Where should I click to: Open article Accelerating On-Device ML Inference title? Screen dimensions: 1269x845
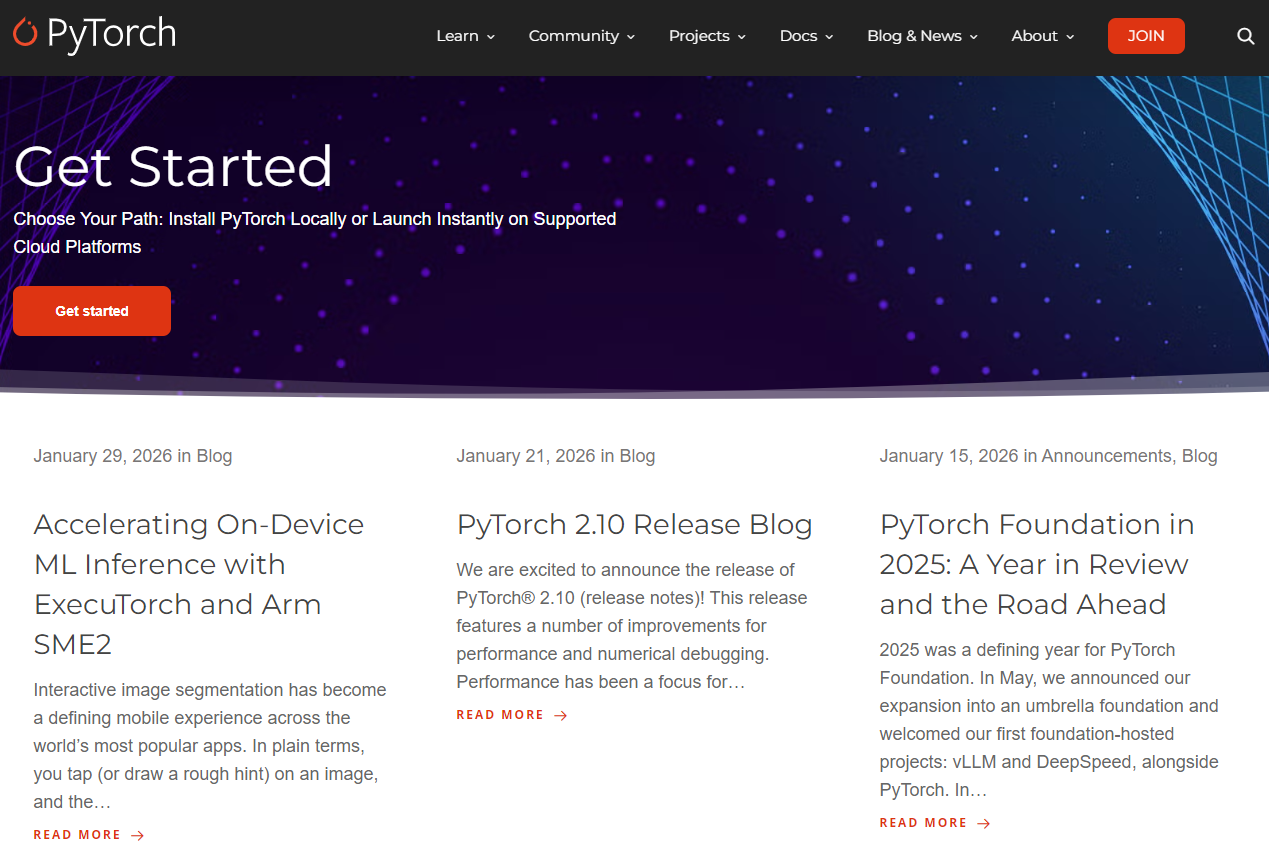199,584
